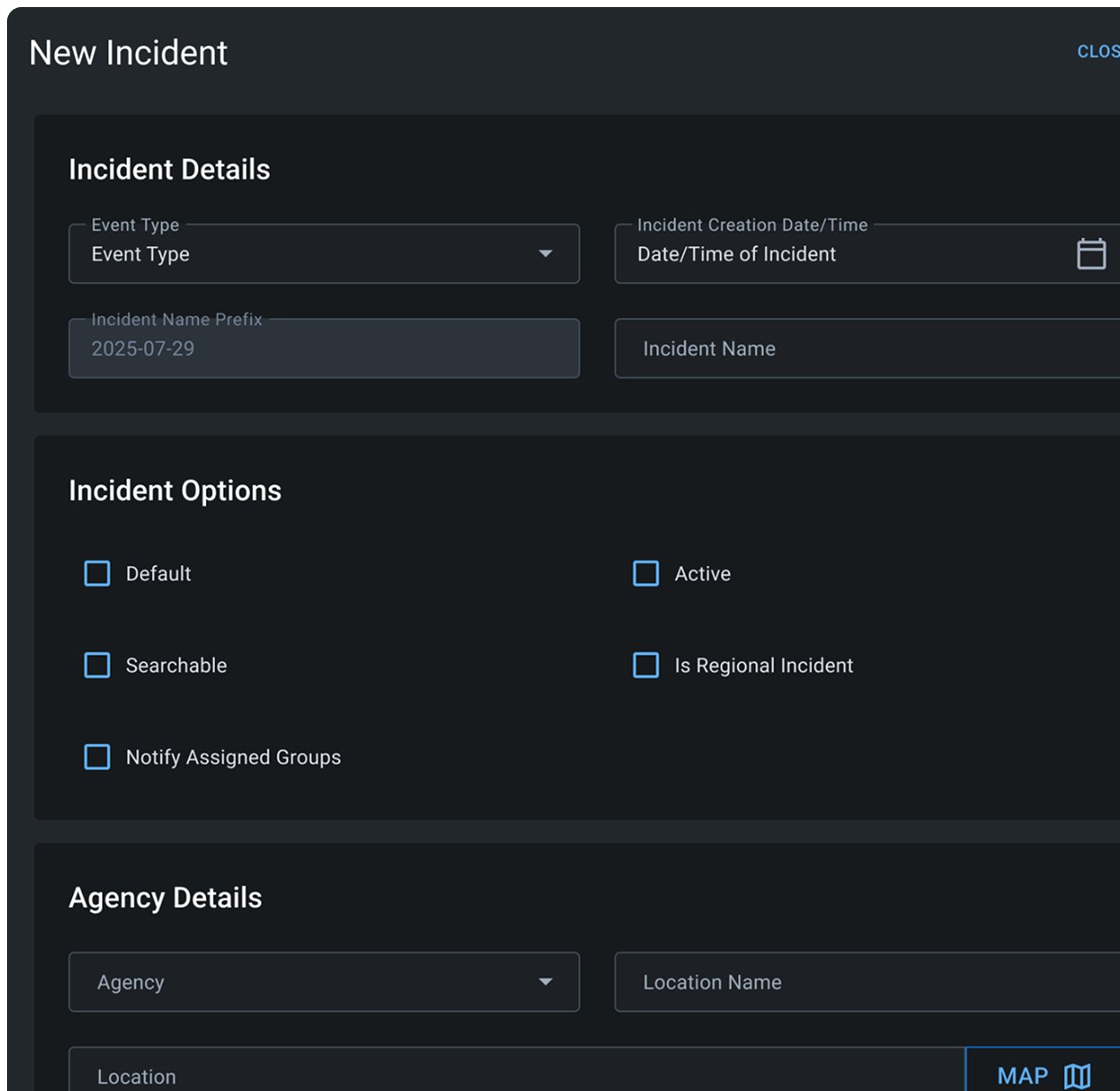Click the Incident Details section heading

click(170, 170)
